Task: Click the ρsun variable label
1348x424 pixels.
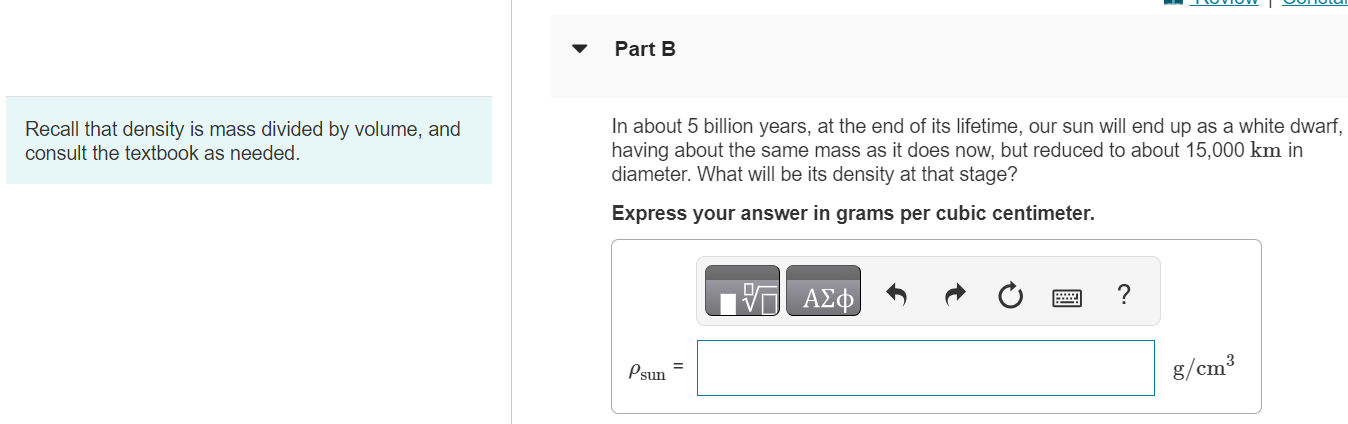Action: 646,370
